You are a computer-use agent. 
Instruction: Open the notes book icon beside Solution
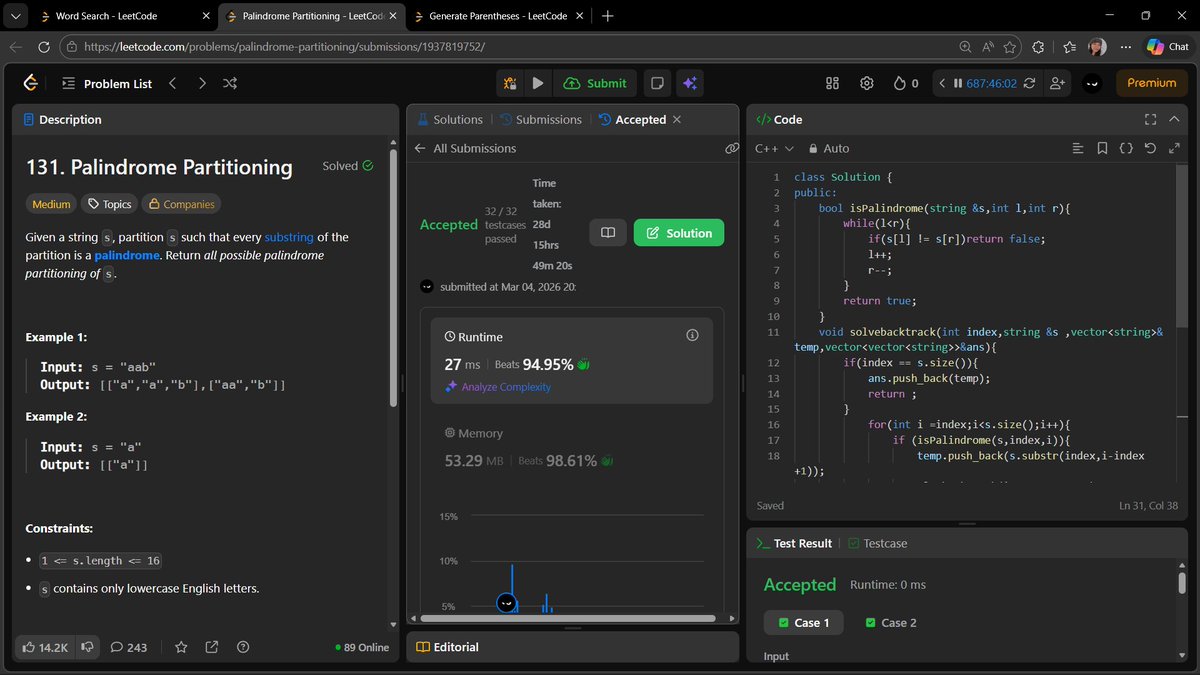pos(607,233)
